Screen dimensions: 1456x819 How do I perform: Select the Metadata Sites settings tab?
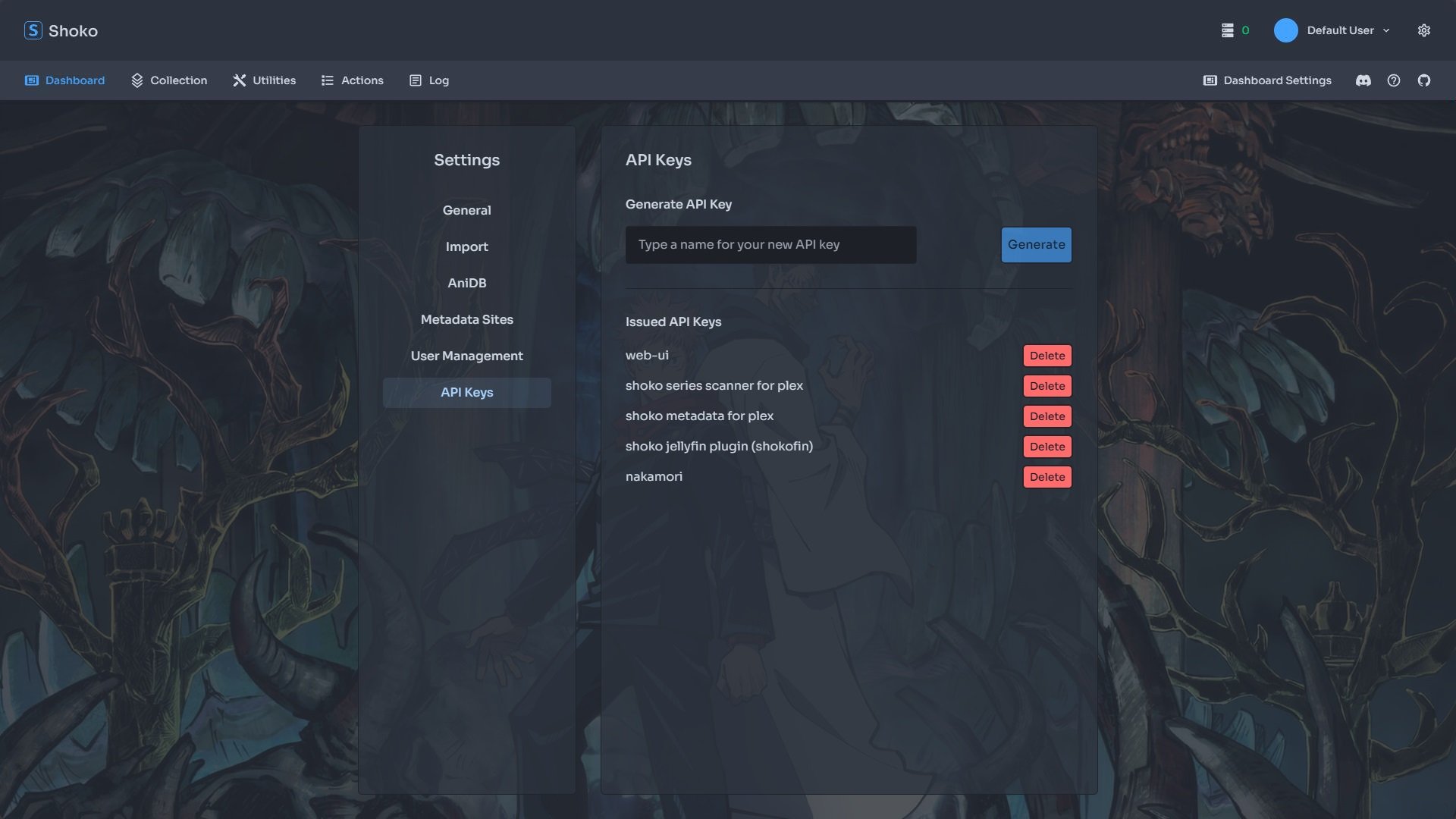(x=466, y=319)
